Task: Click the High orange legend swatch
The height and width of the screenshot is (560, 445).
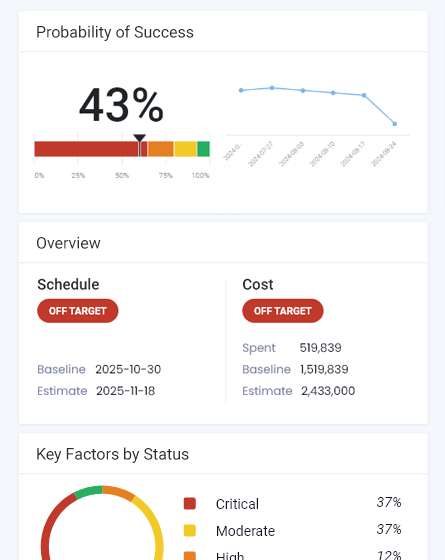Action: (x=190, y=556)
